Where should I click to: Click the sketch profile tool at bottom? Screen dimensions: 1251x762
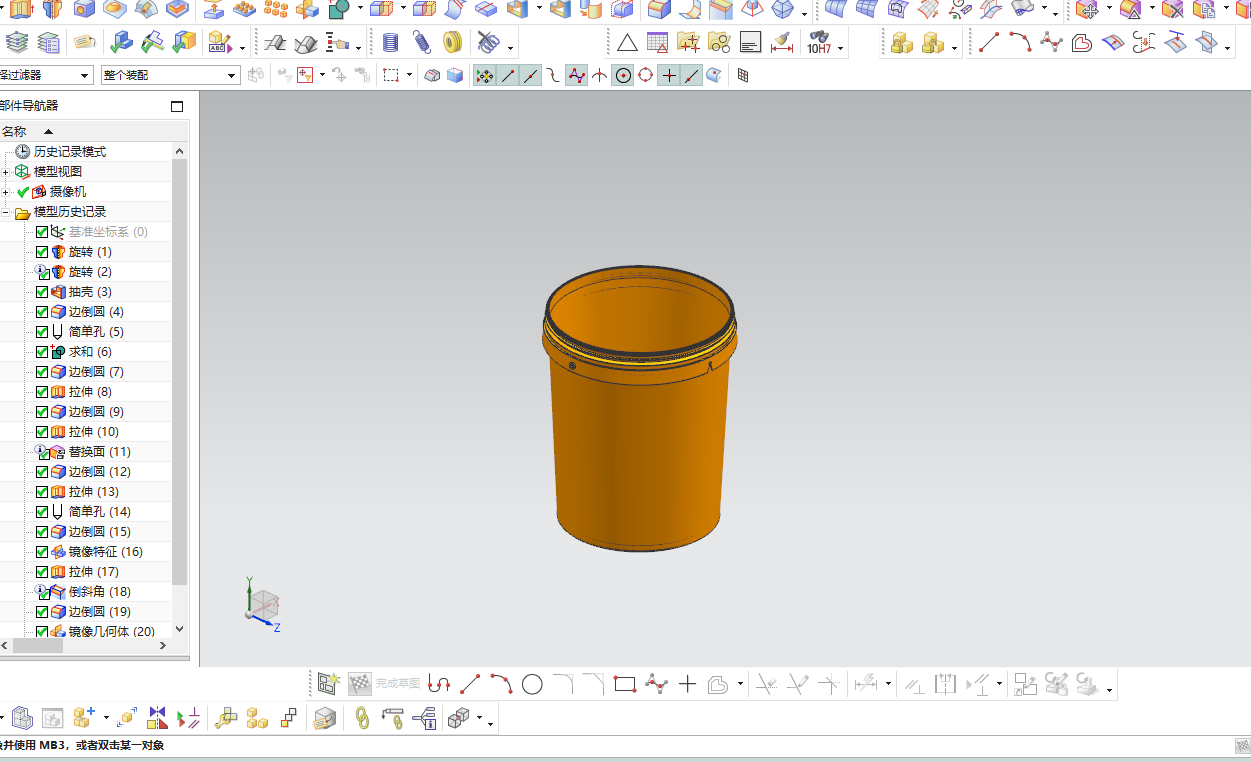click(438, 684)
